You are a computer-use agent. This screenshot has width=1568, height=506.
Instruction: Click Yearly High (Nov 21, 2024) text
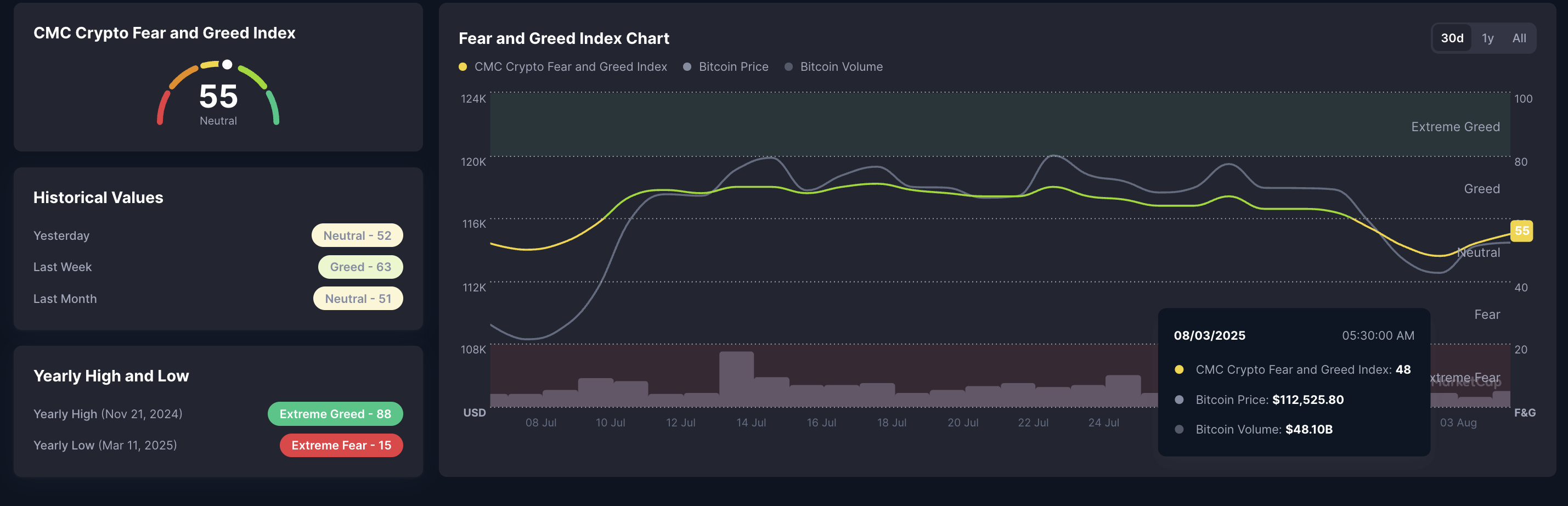[x=108, y=414]
